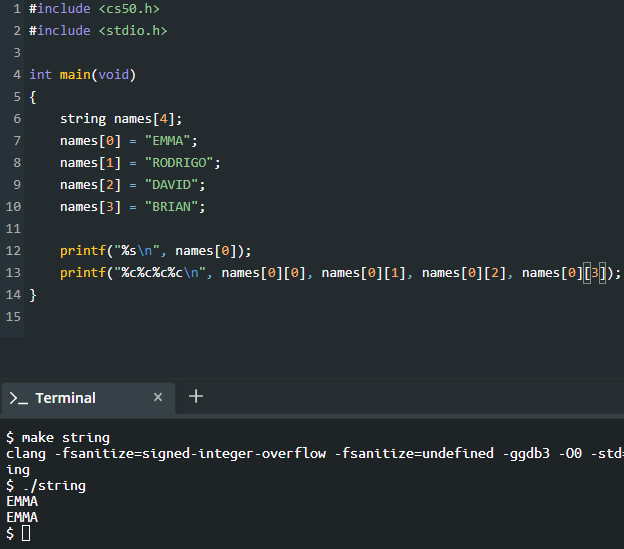
Task: Click the terminal prompt icon on the tab
Action: (x=18, y=398)
